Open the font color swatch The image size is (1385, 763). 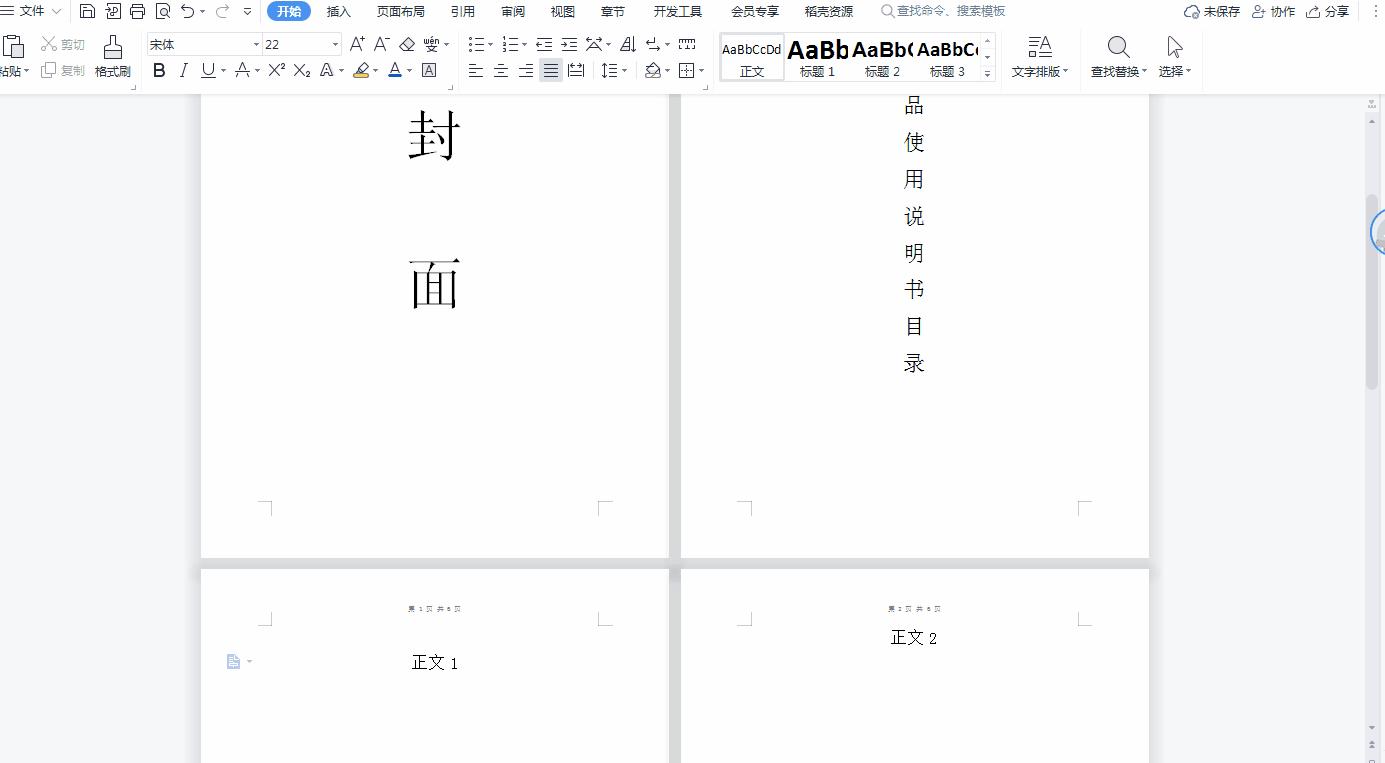click(395, 70)
